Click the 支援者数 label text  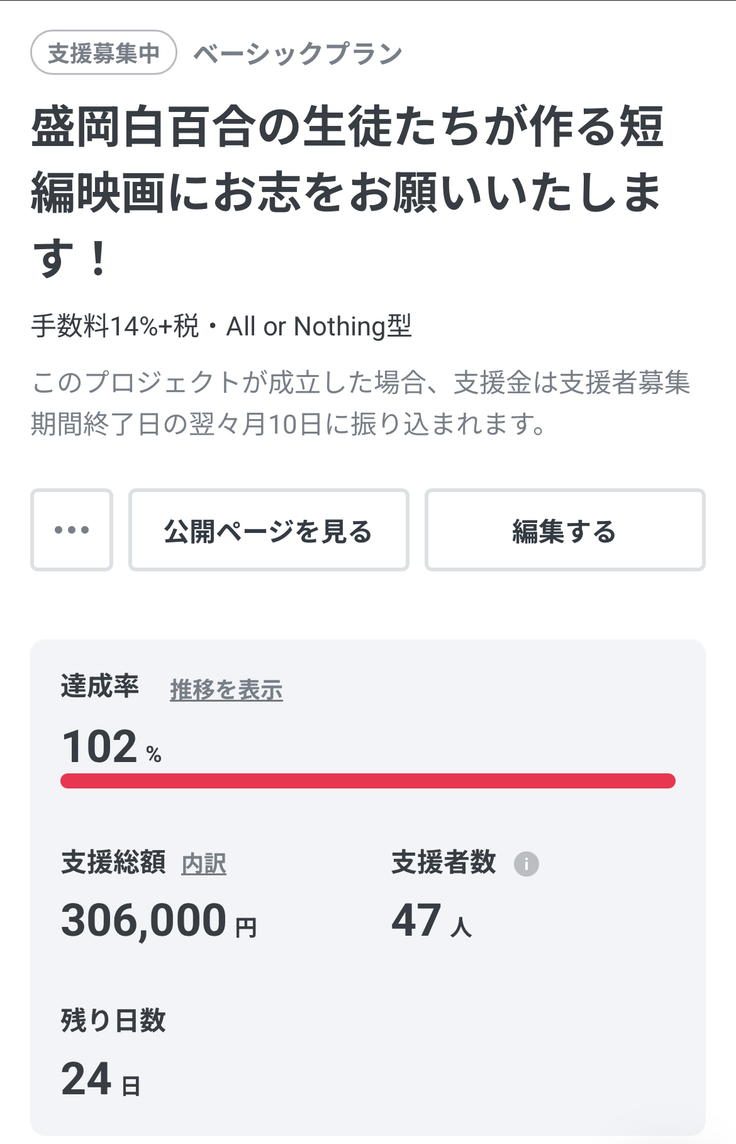click(x=443, y=863)
